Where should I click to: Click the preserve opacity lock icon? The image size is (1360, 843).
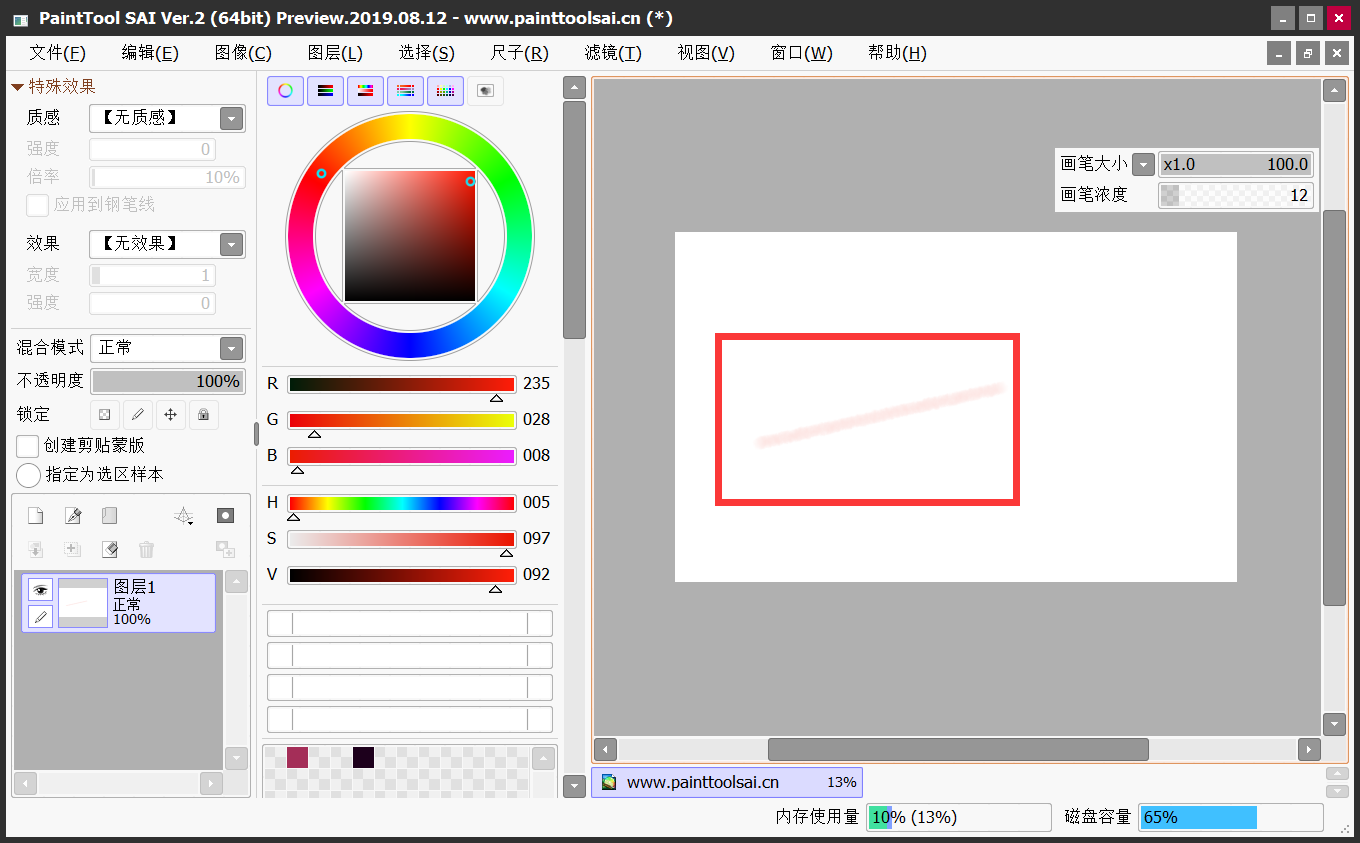tap(105, 414)
